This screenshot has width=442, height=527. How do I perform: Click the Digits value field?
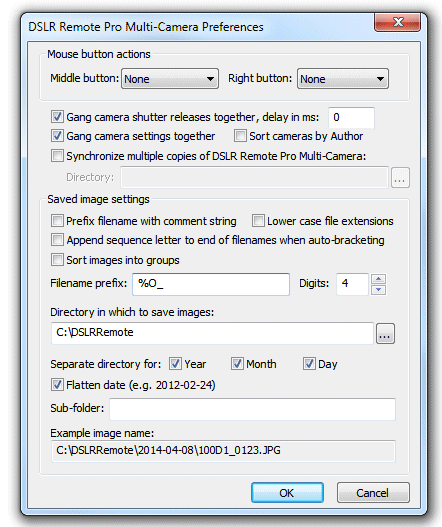coord(352,284)
